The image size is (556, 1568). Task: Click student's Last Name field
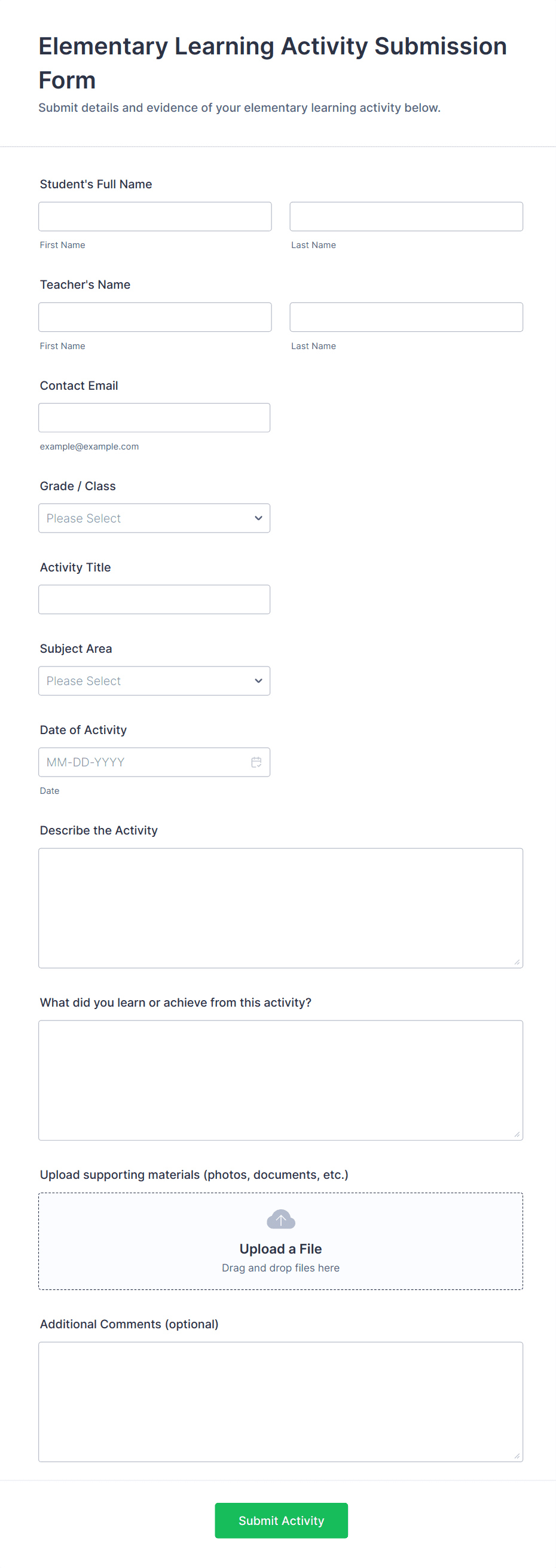point(405,216)
